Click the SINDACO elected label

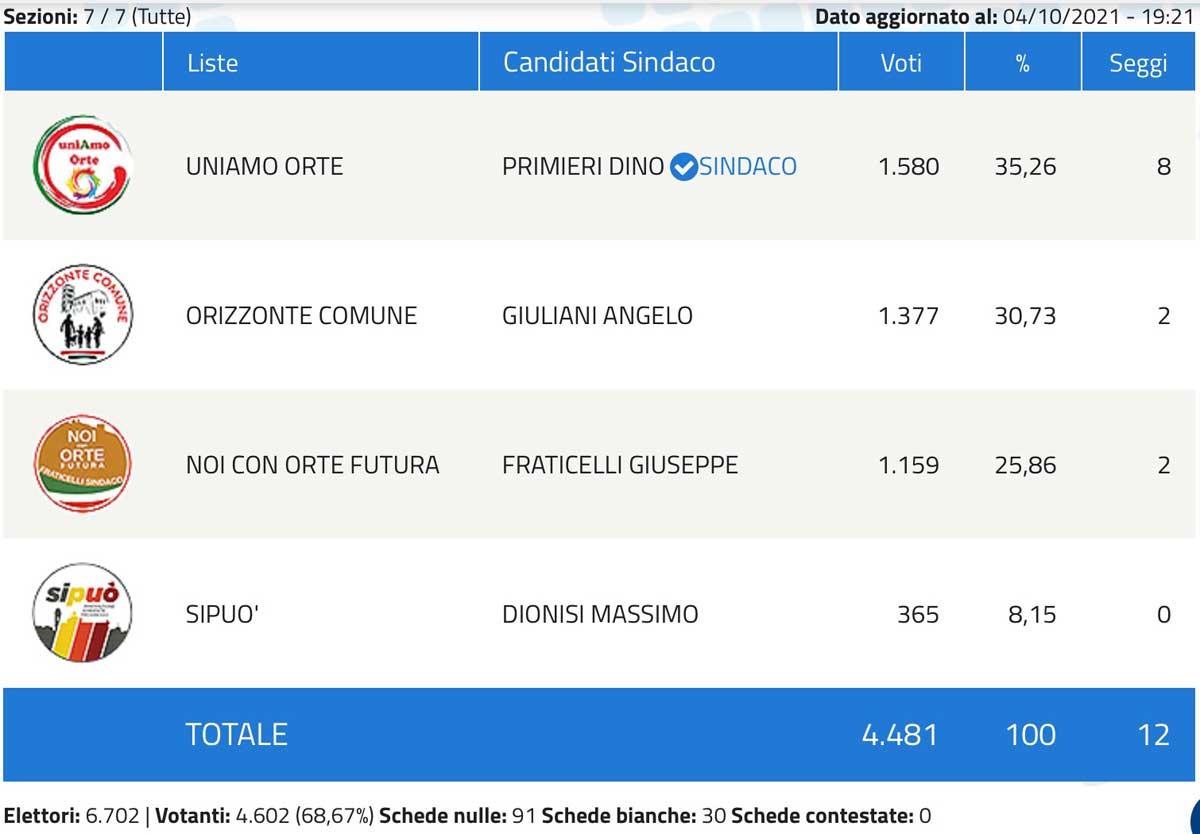point(748,166)
